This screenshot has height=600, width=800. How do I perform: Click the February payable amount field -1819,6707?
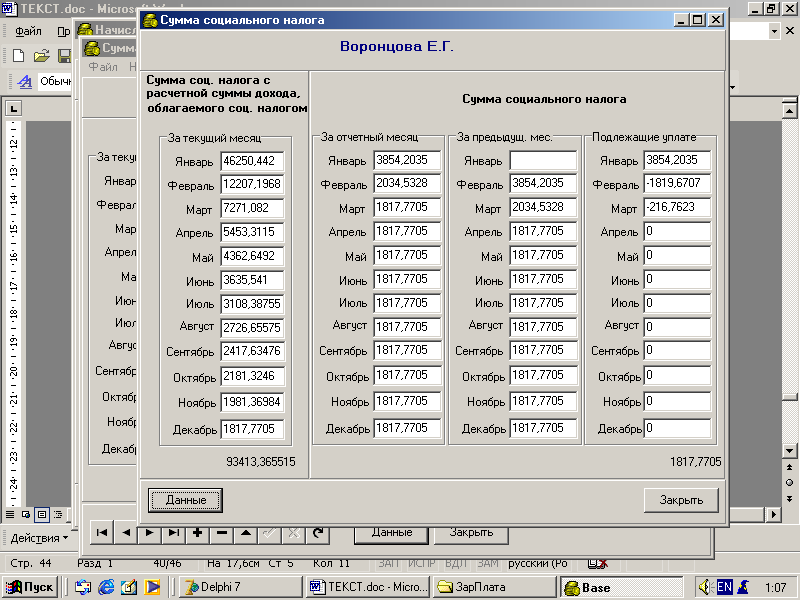(x=678, y=185)
